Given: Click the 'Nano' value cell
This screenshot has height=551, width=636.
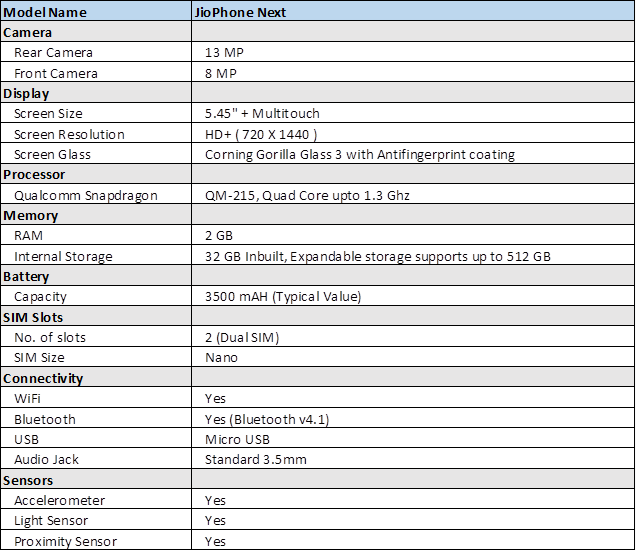Looking at the screenshot, I should click(x=413, y=357).
